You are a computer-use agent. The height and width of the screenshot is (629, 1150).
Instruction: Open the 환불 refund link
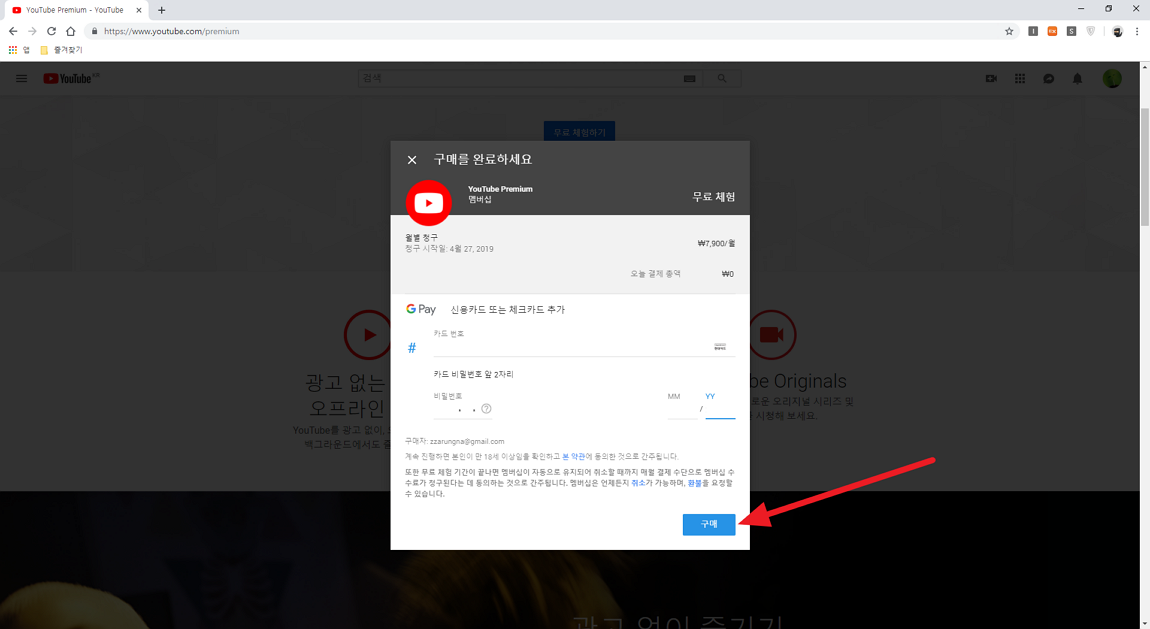(695, 483)
